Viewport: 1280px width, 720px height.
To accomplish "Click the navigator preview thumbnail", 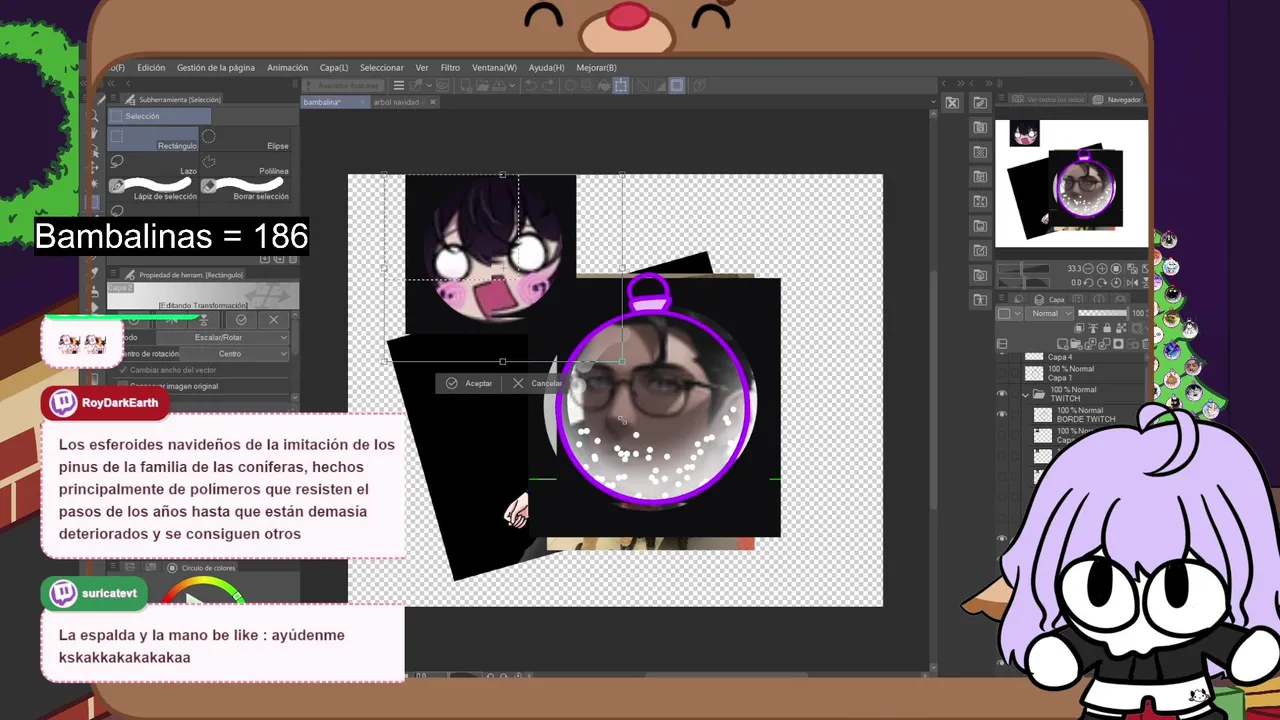I will [1071, 183].
